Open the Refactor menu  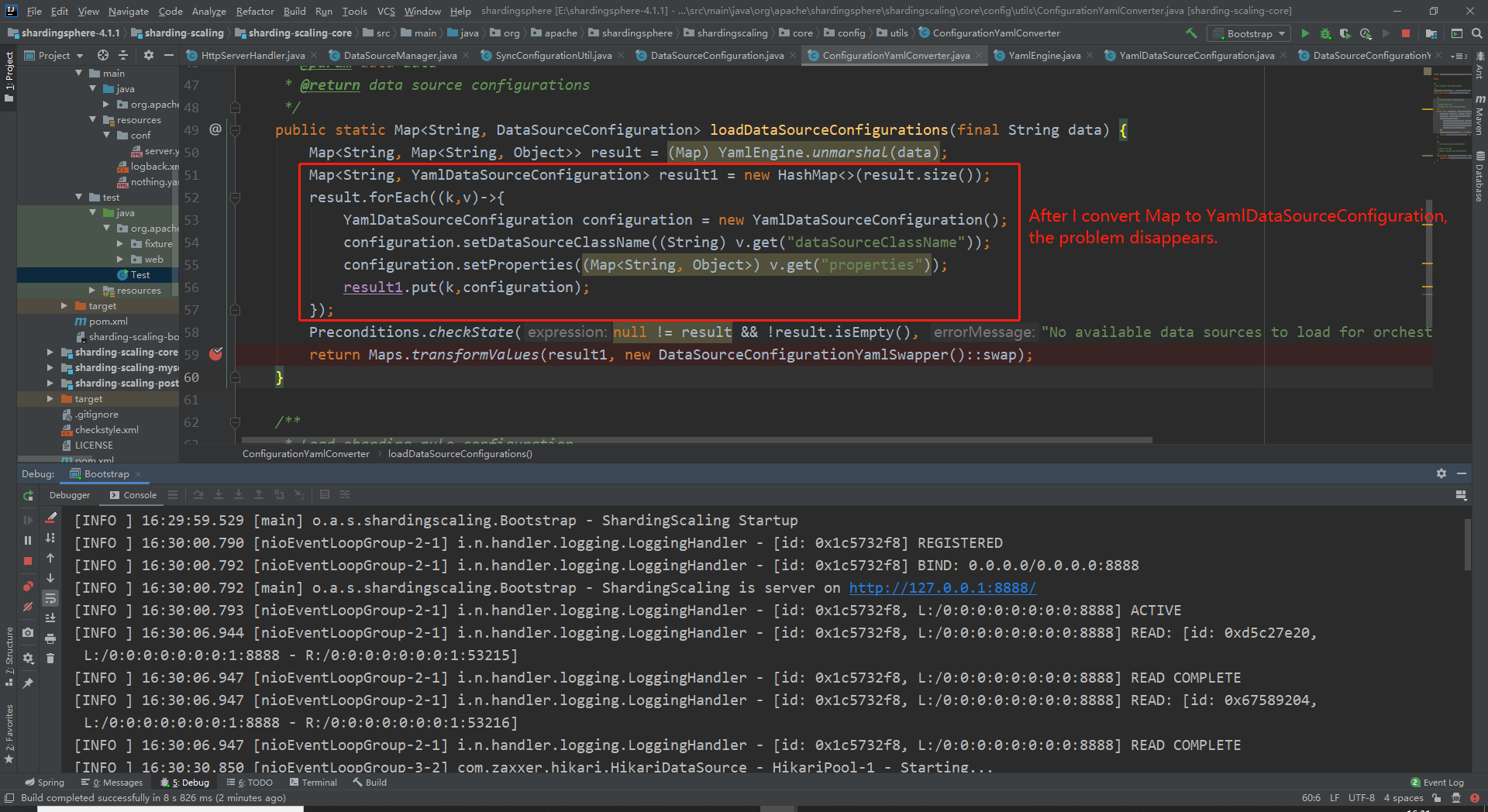[x=255, y=11]
